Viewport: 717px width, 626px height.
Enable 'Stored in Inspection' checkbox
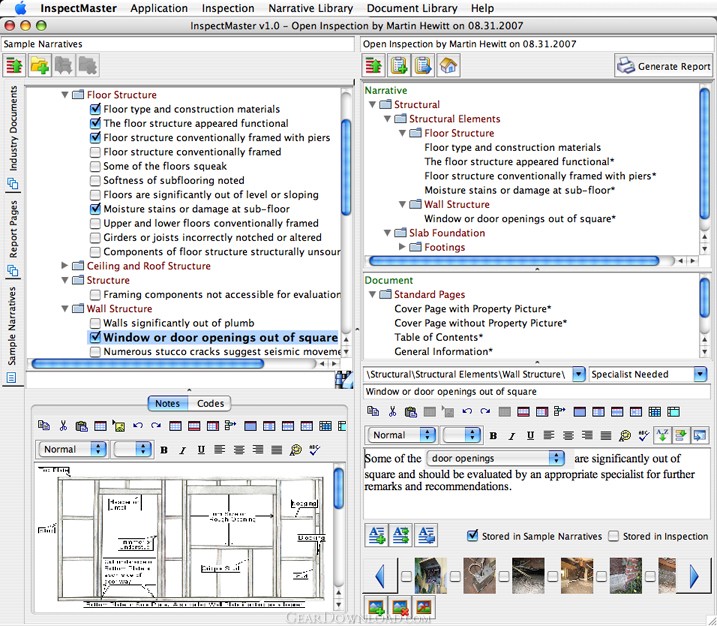(x=614, y=536)
